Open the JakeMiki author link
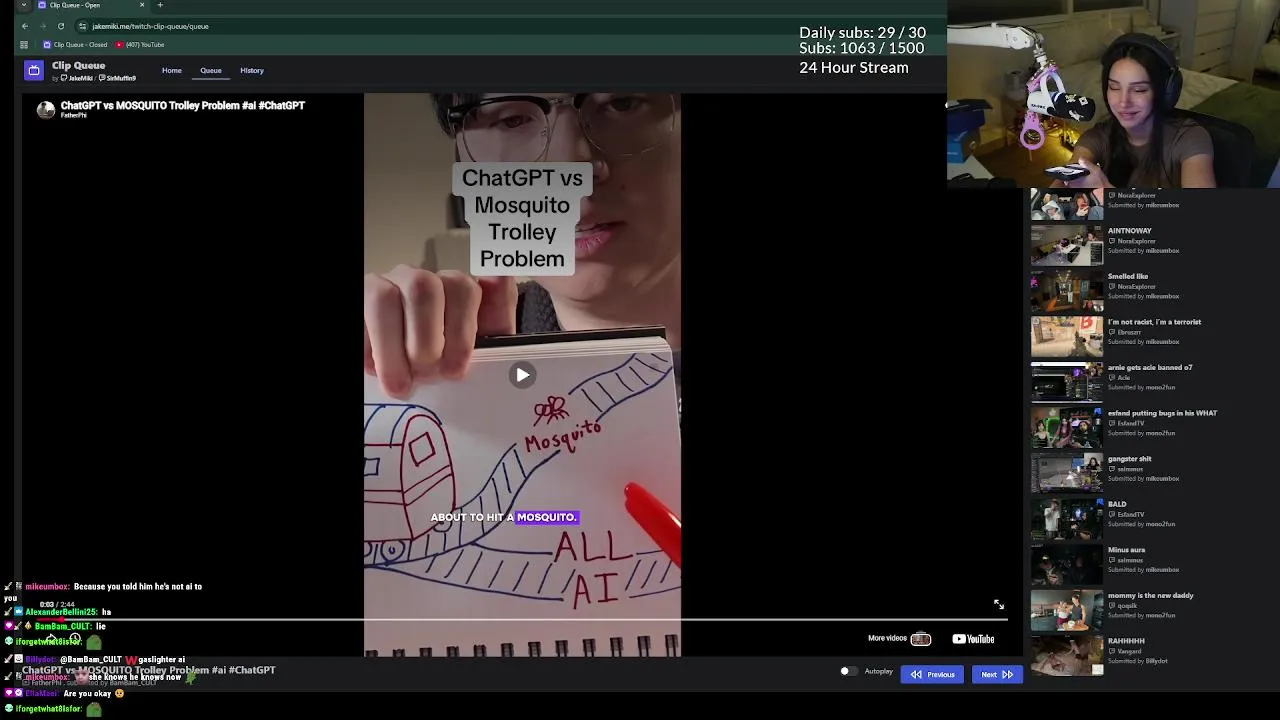 (x=76, y=78)
